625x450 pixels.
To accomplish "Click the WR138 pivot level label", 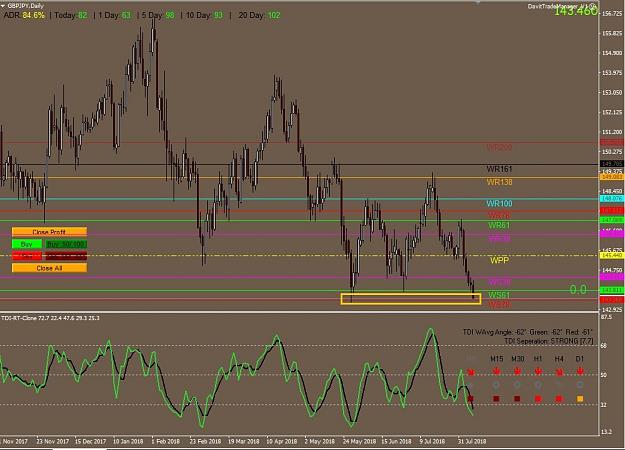I will [499, 183].
